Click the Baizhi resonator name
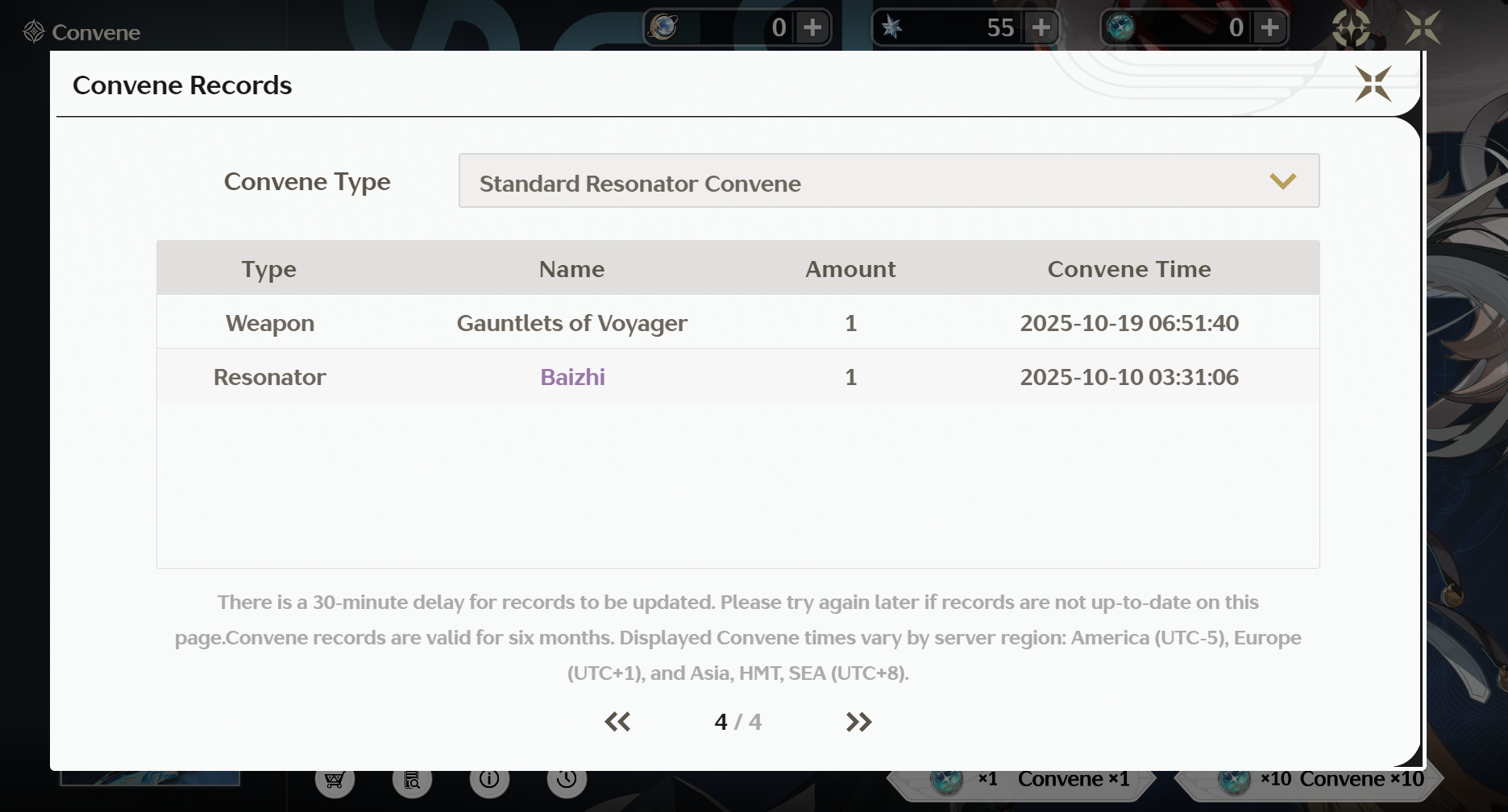Viewport: 1508px width, 812px height. [x=572, y=377]
